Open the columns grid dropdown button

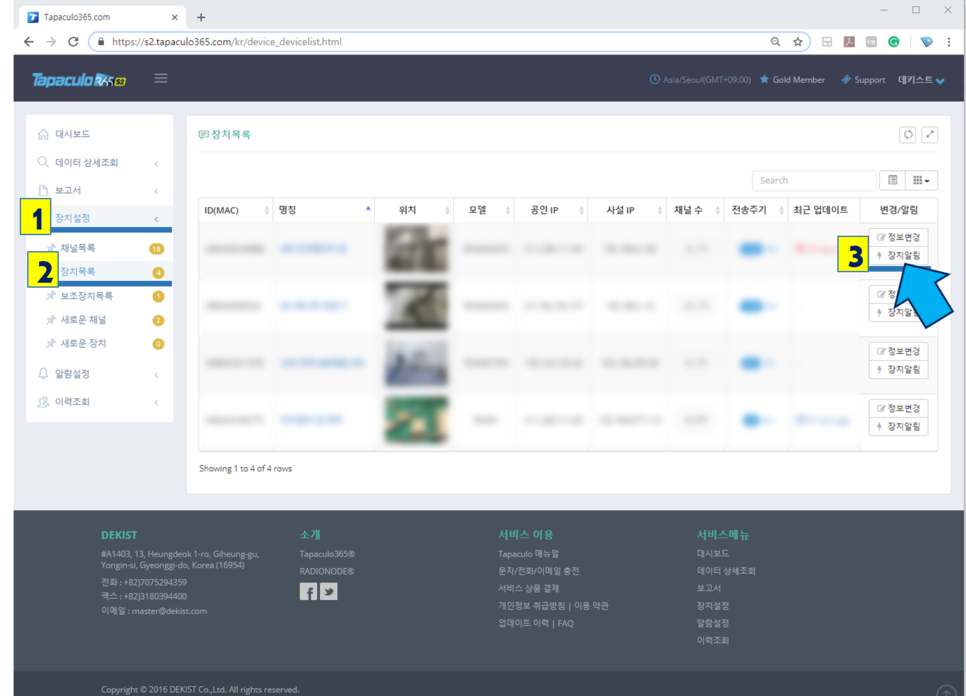click(x=921, y=180)
